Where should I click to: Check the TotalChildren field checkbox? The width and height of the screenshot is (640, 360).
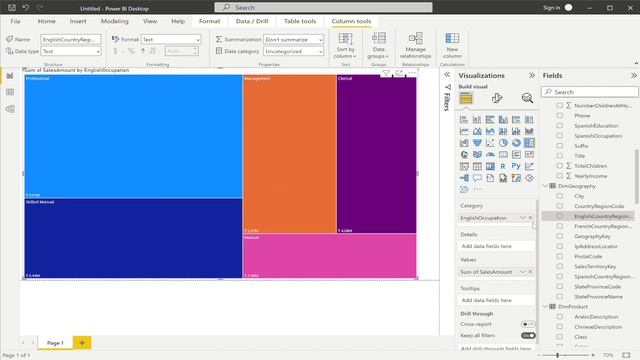(560, 166)
